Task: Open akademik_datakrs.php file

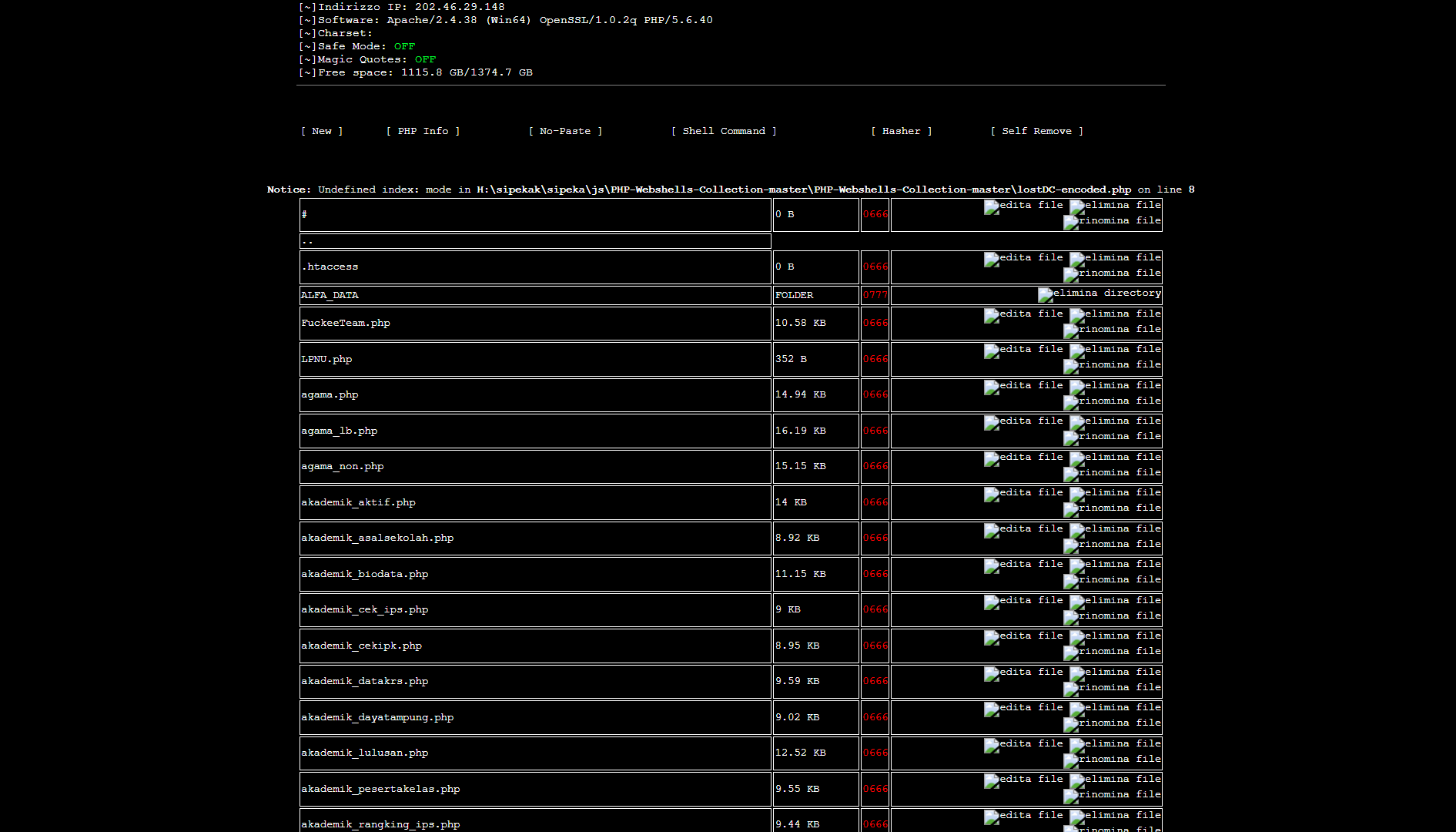Action: [365, 681]
